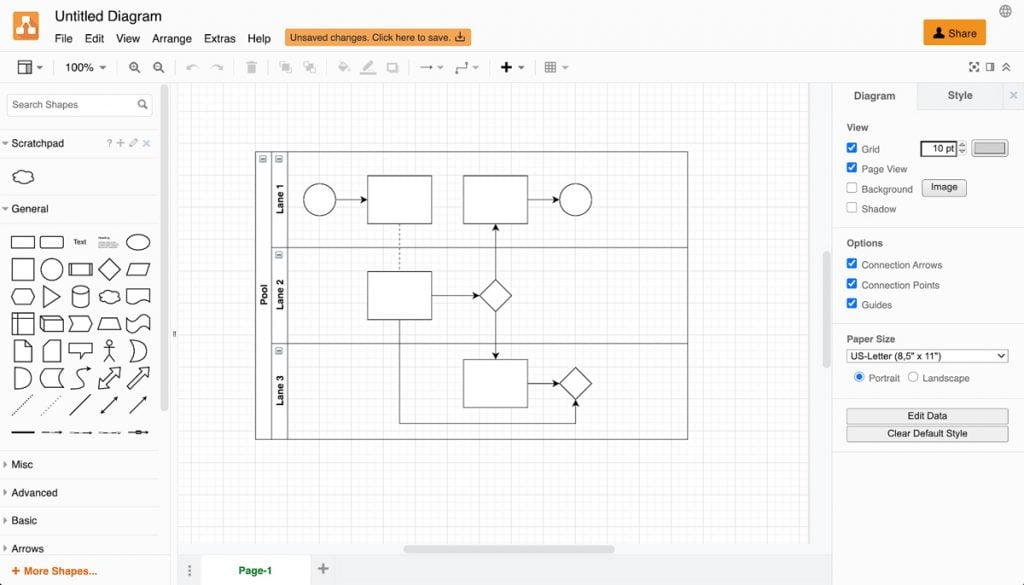
Task: Enable the Shadow checkbox
Action: click(852, 208)
